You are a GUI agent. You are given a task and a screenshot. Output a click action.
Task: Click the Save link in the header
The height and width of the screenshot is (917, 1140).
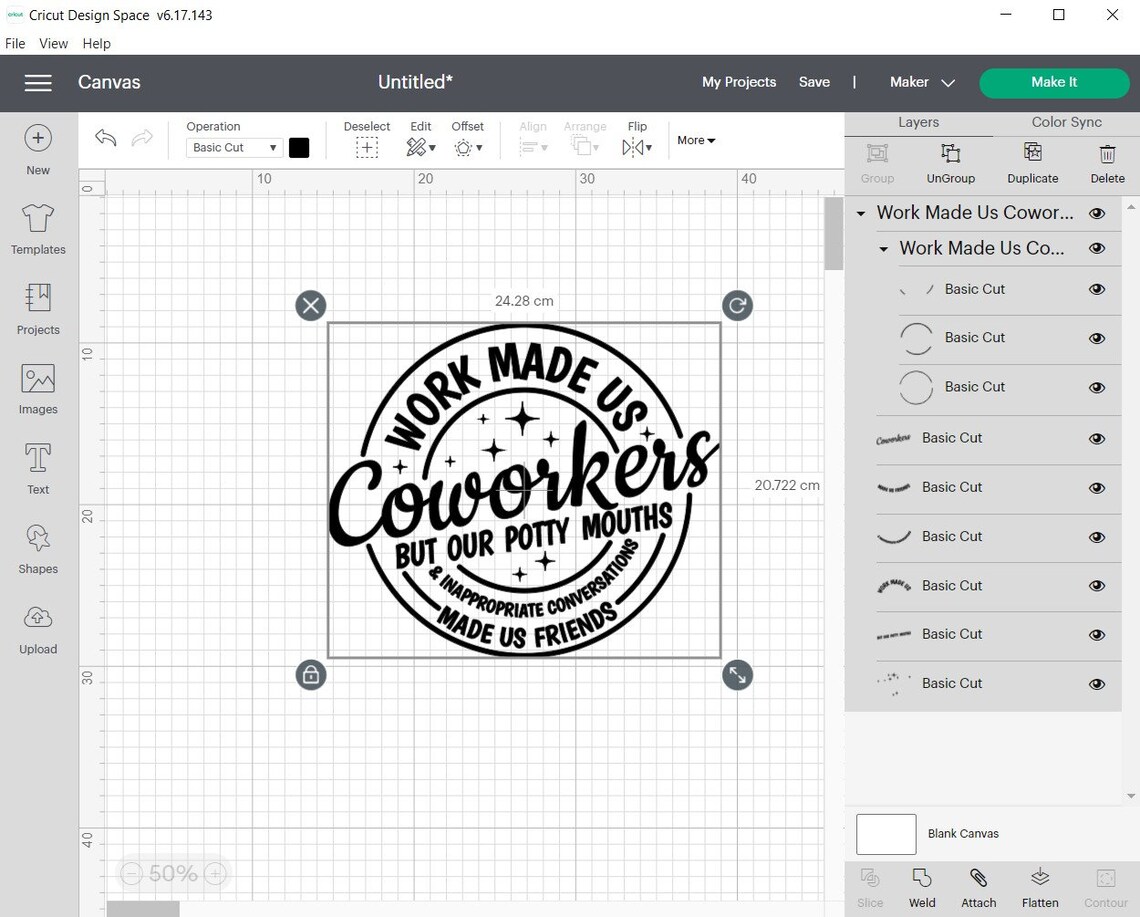click(x=814, y=82)
